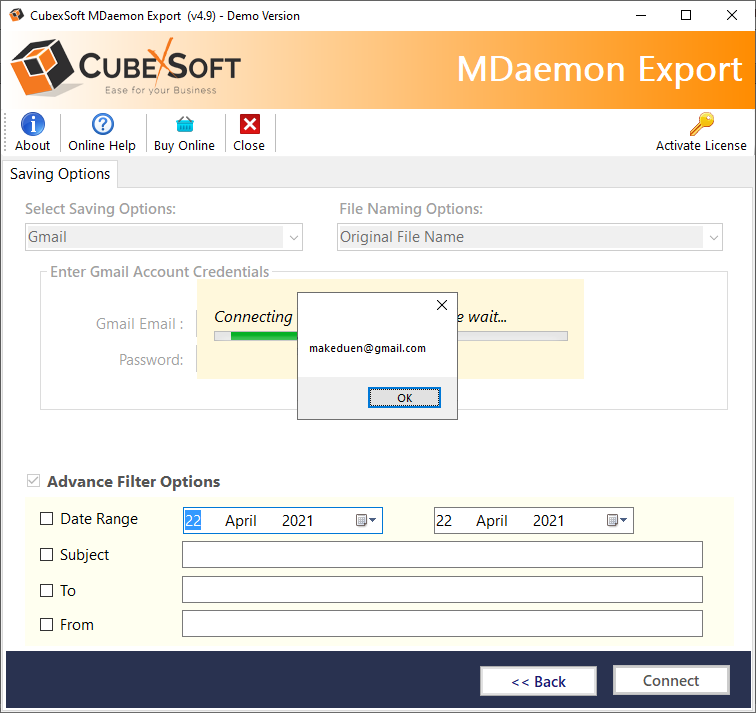Open Buy Online basket icon
The height and width of the screenshot is (713, 756).
click(184, 124)
